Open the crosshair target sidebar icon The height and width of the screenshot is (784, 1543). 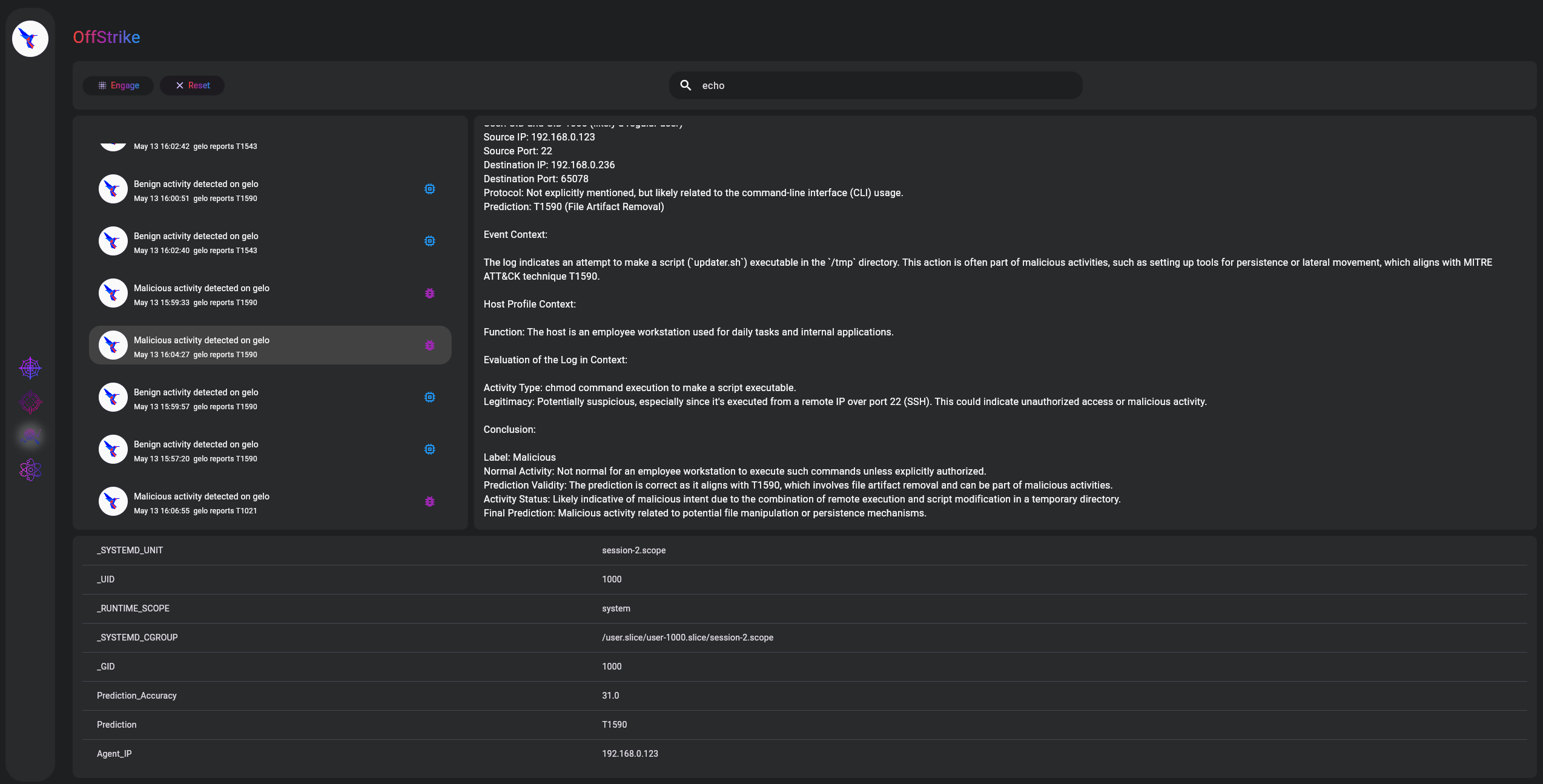(x=30, y=401)
